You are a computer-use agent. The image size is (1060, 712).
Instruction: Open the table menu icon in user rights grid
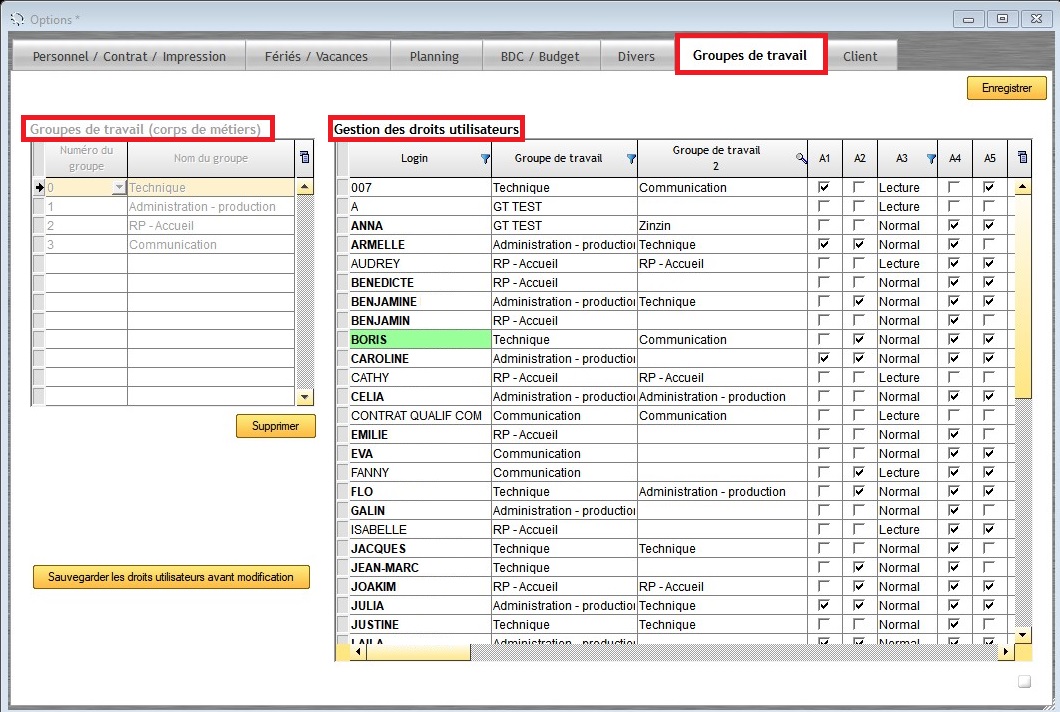coord(1021,158)
